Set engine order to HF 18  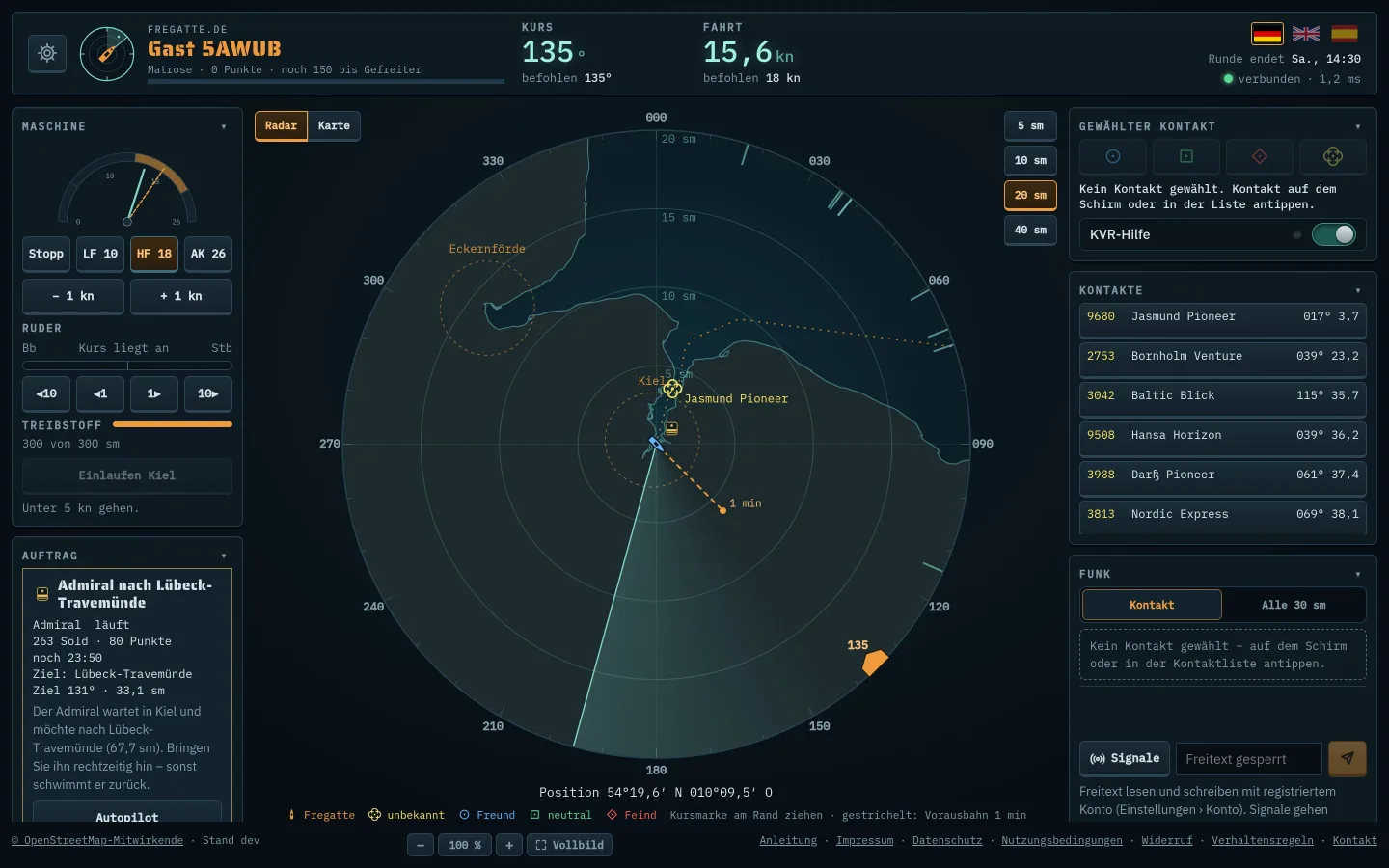154,254
